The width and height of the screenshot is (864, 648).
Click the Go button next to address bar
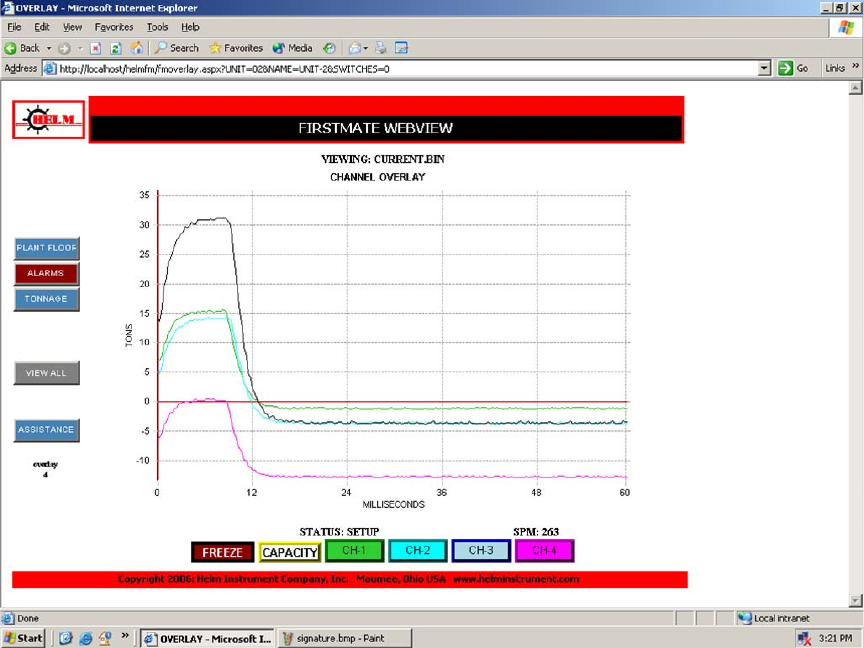793,69
